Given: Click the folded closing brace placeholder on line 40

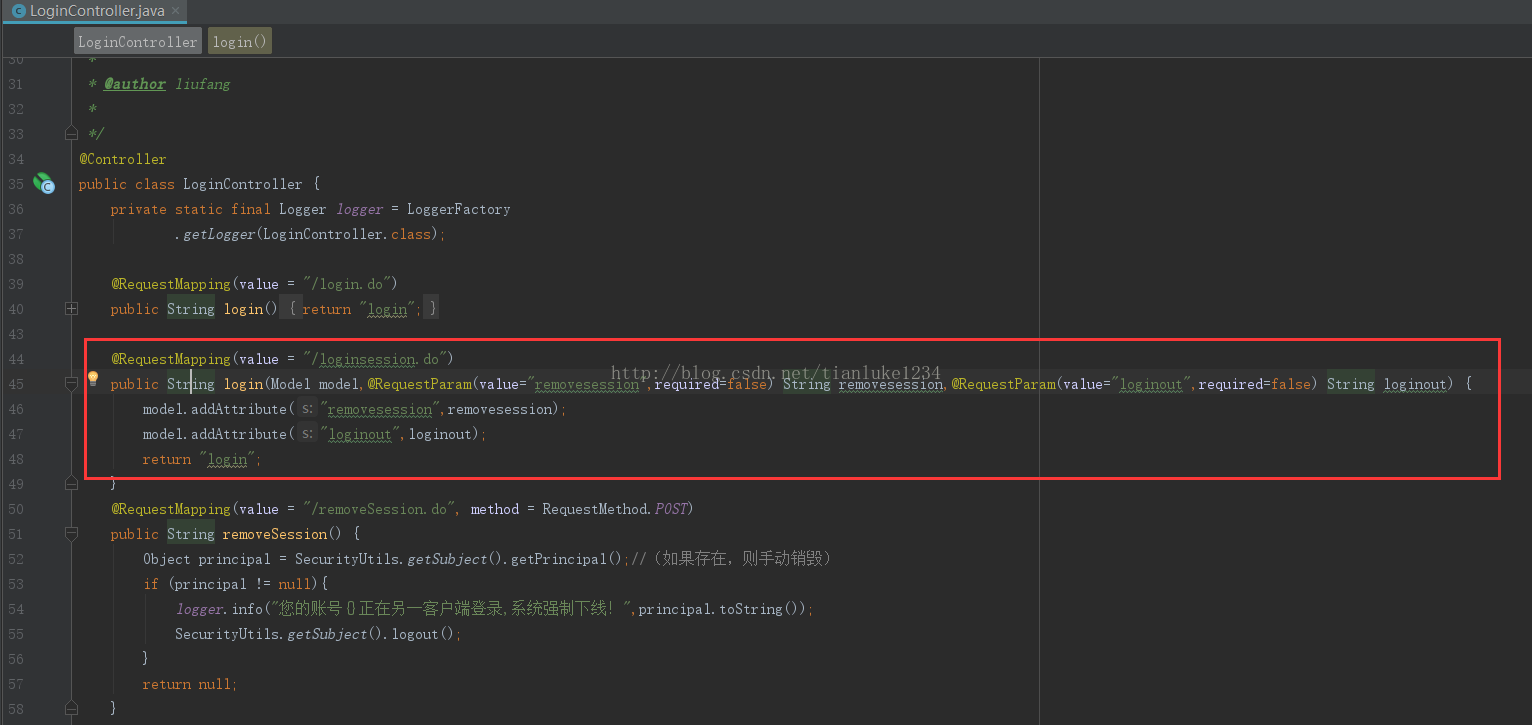Looking at the screenshot, I should tap(432, 309).
